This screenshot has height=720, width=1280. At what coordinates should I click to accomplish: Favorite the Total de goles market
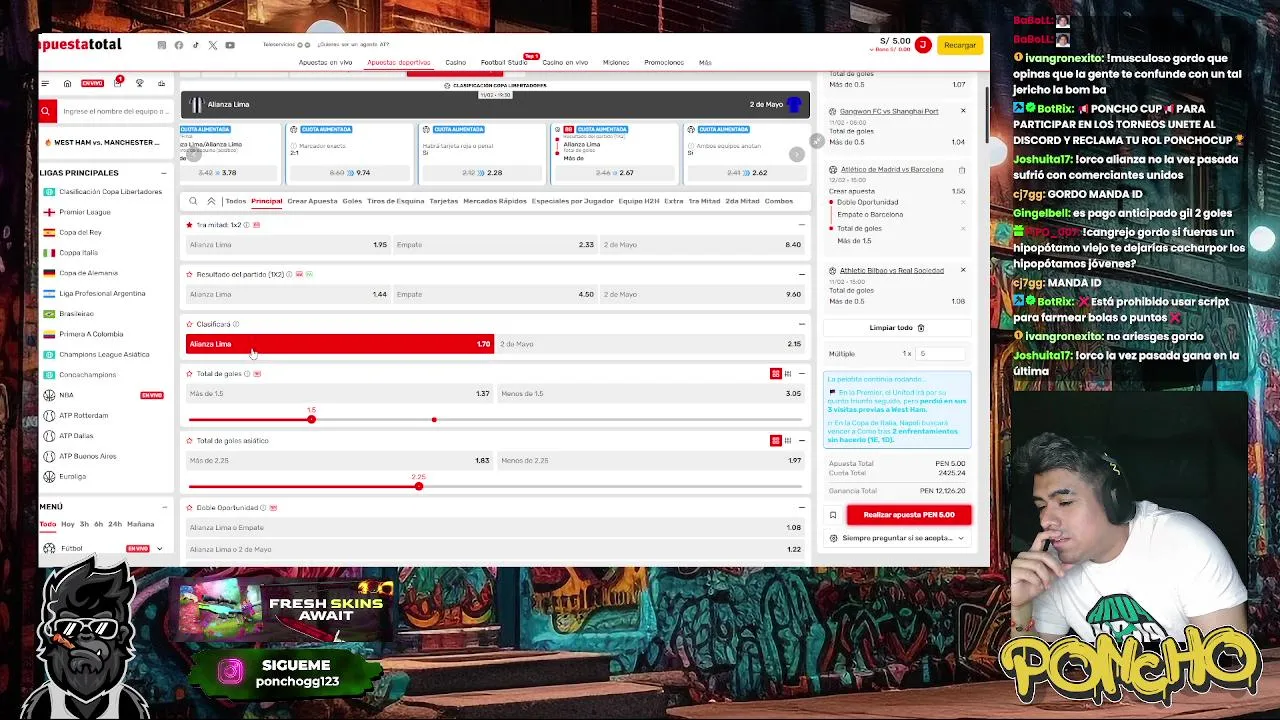point(189,374)
